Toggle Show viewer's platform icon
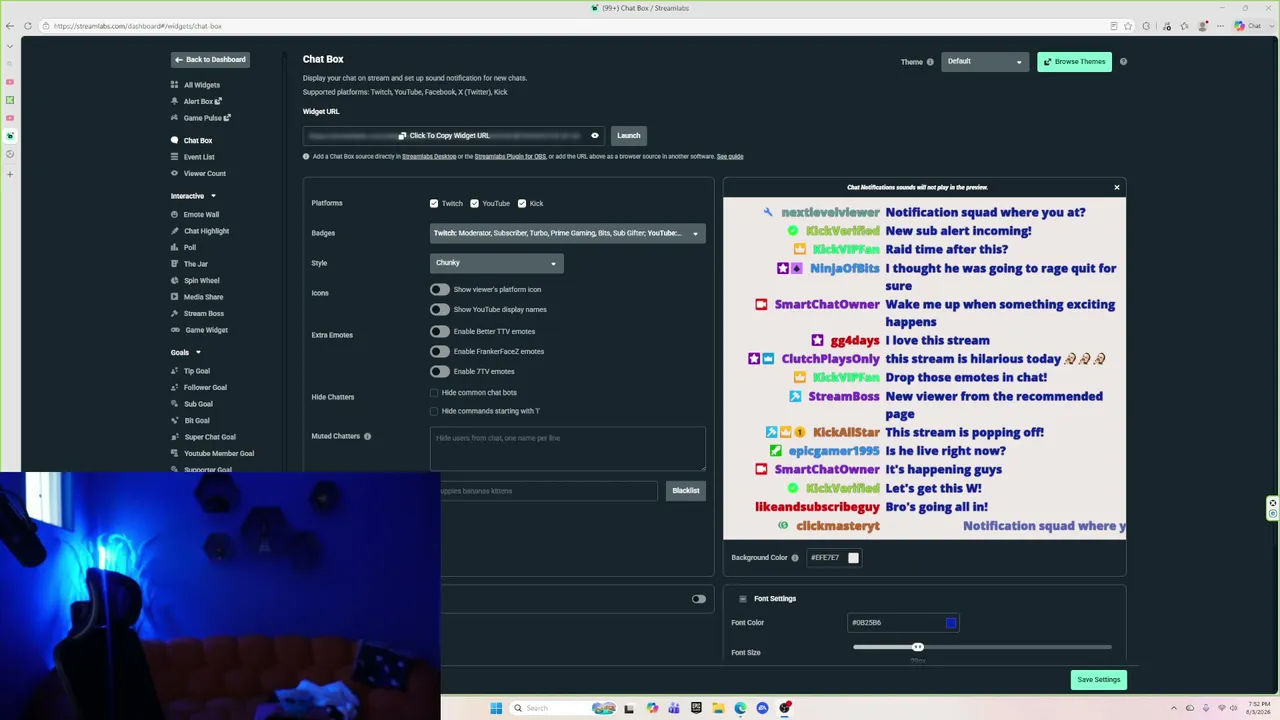This screenshot has width=1280, height=720. [x=440, y=289]
